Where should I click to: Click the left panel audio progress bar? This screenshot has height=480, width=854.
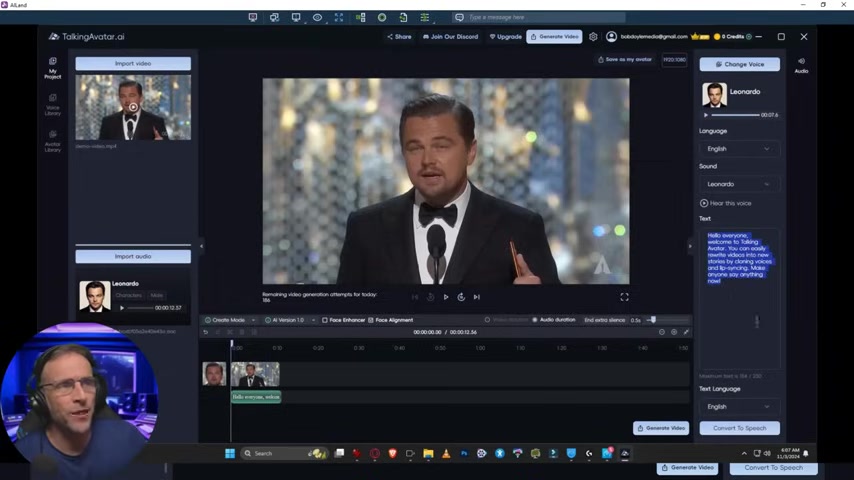click(x=141, y=308)
